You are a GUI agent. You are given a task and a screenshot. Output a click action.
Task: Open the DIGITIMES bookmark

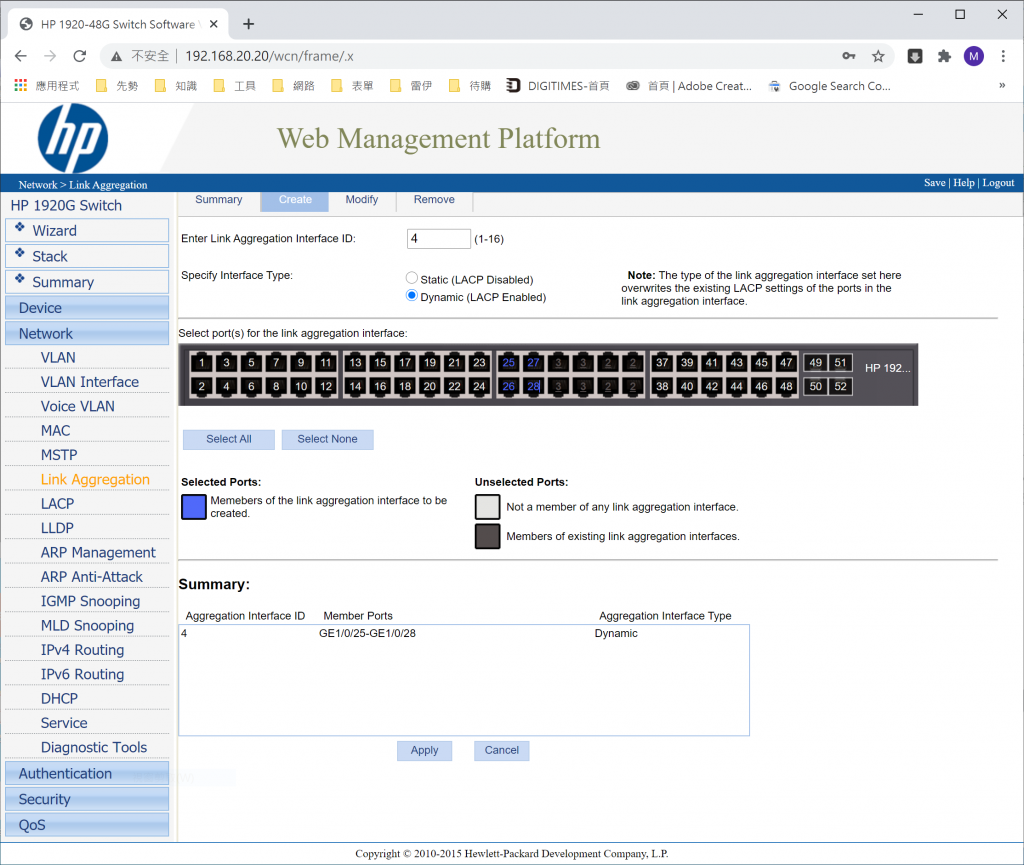(x=558, y=86)
